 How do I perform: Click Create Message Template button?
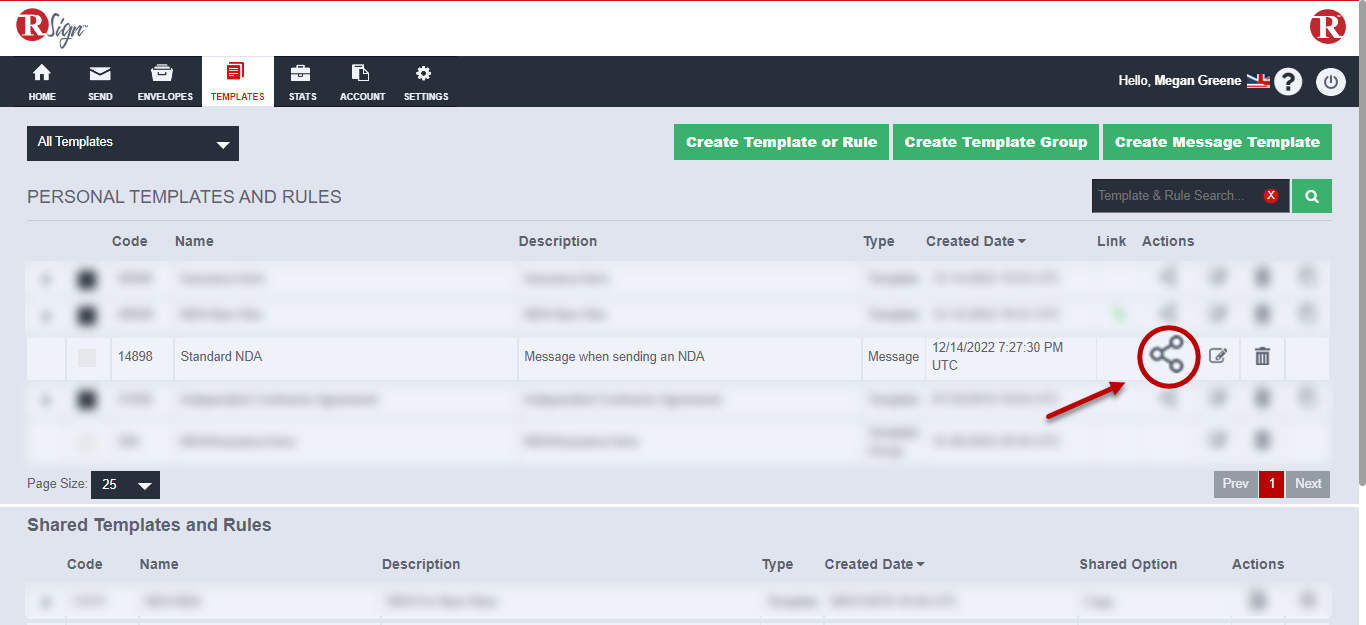[1217, 142]
